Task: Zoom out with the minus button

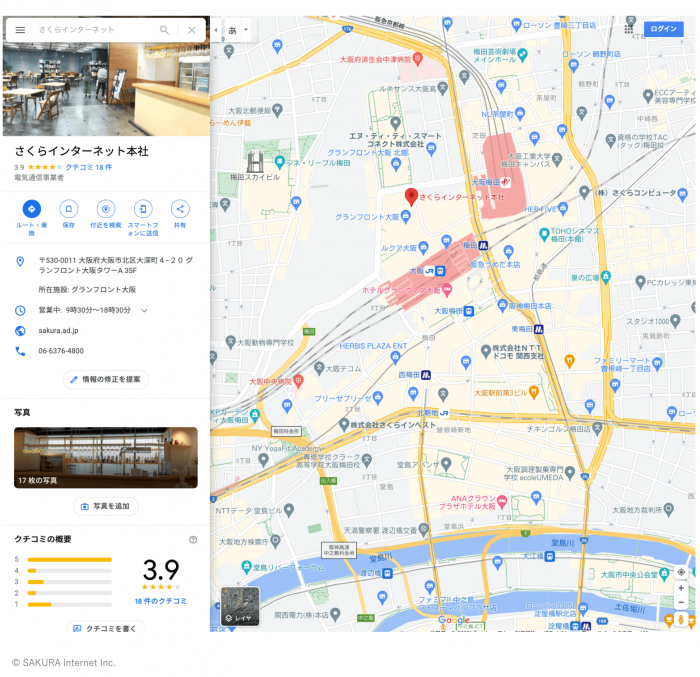Action: (681, 602)
